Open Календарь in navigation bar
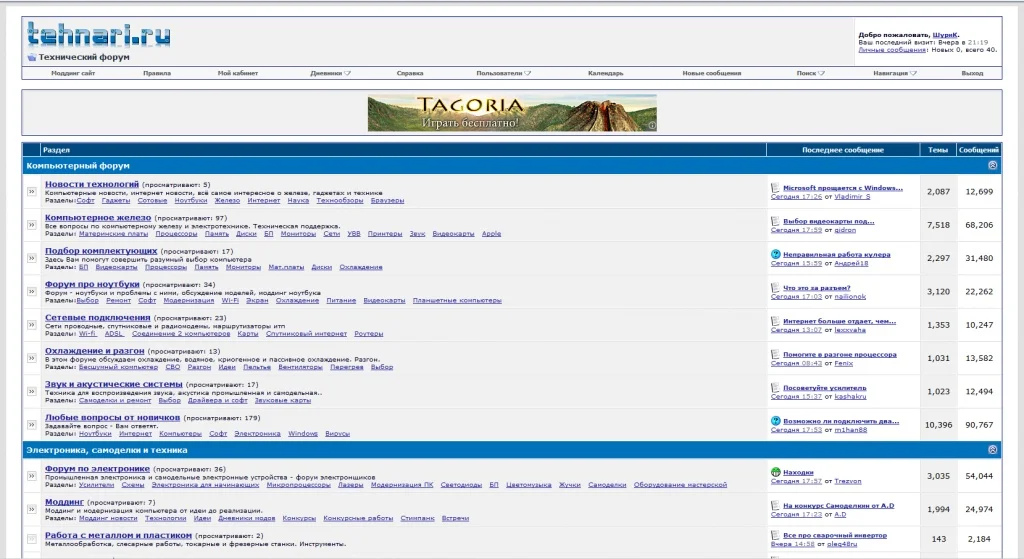1024x559 pixels. pyautogui.click(x=605, y=73)
